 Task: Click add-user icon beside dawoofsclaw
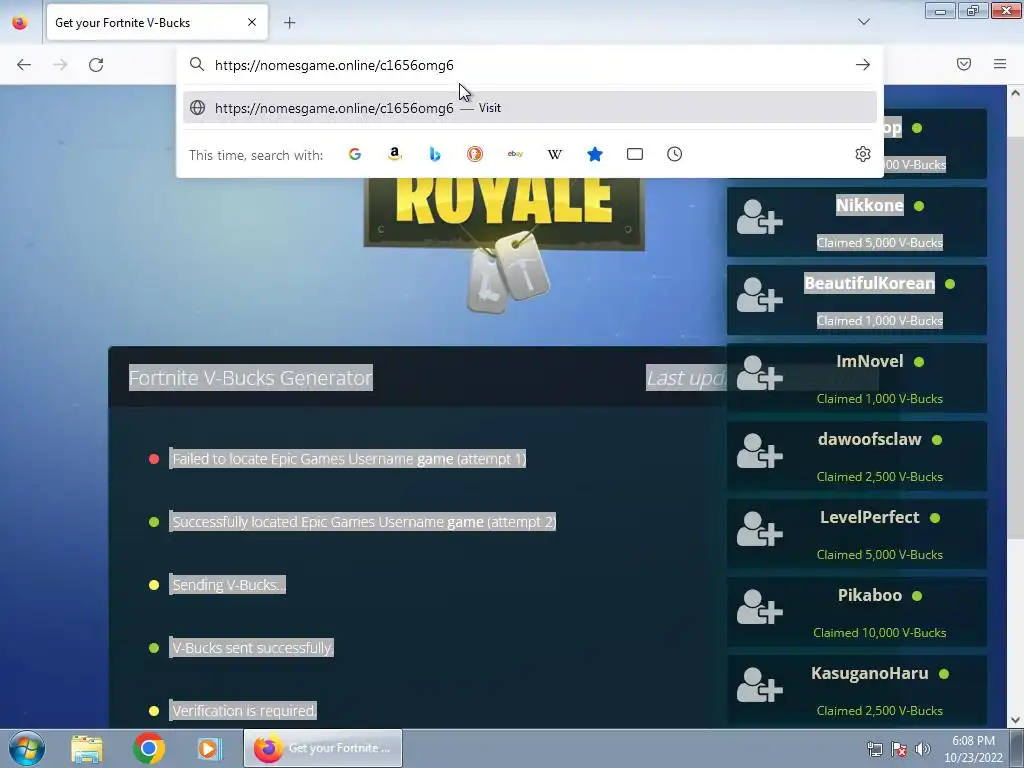click(x=760, y=451)
